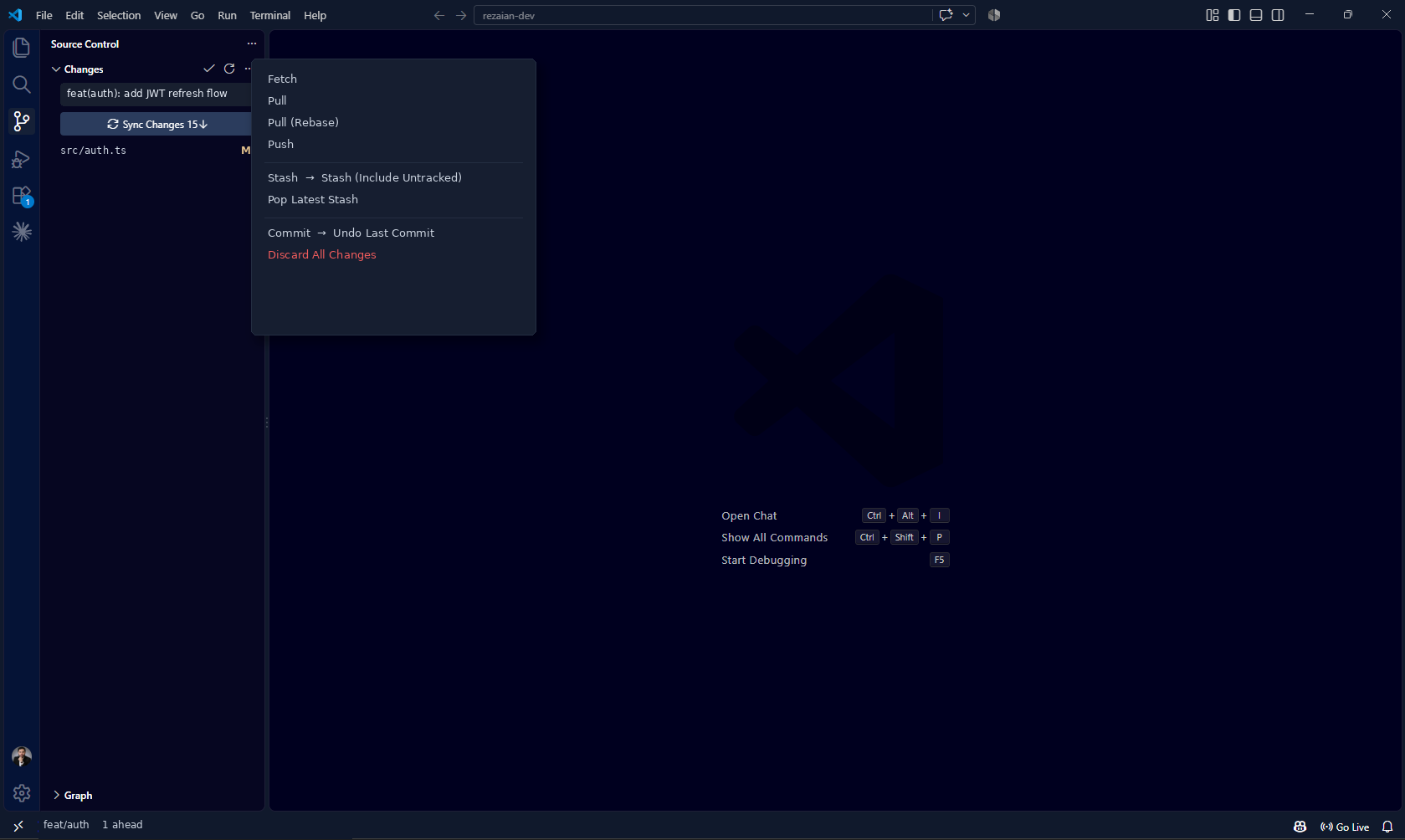Go forward with navigation arrow

[x=461, y=15]
